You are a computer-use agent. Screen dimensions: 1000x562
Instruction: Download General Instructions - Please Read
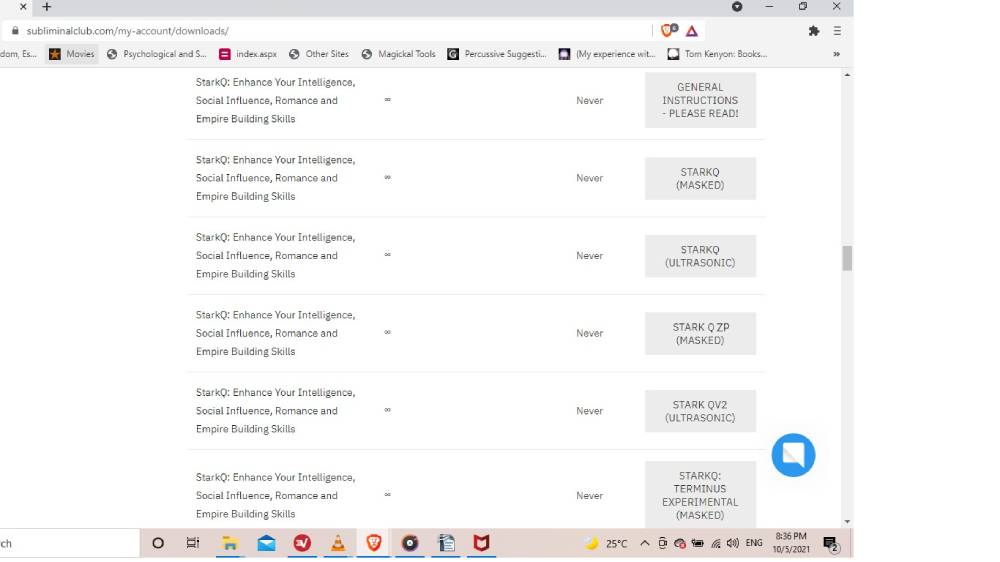tap(700, 100)
